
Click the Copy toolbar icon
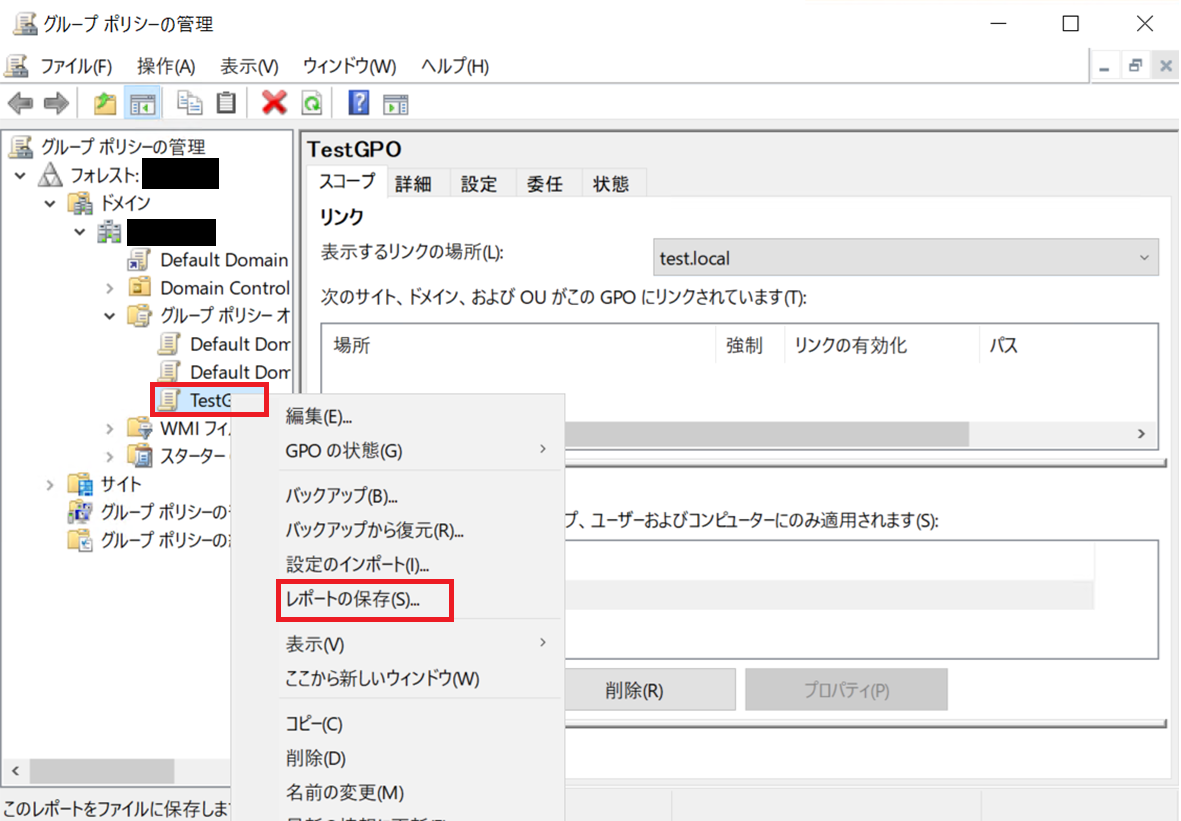(x=189, y=102)
